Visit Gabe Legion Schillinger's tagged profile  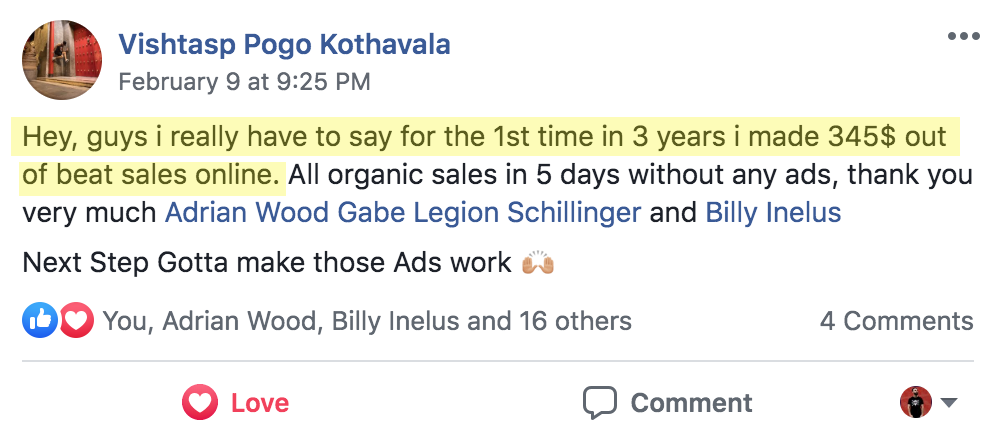[x=489, y=213]
